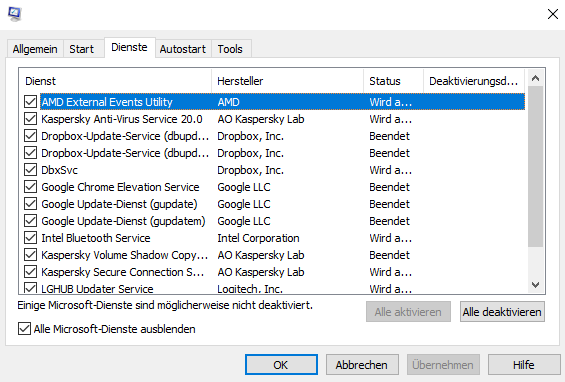Screen dimensions: 565x382
Task: Click the Abbrechen button
Action: click(x=362, y=365)
